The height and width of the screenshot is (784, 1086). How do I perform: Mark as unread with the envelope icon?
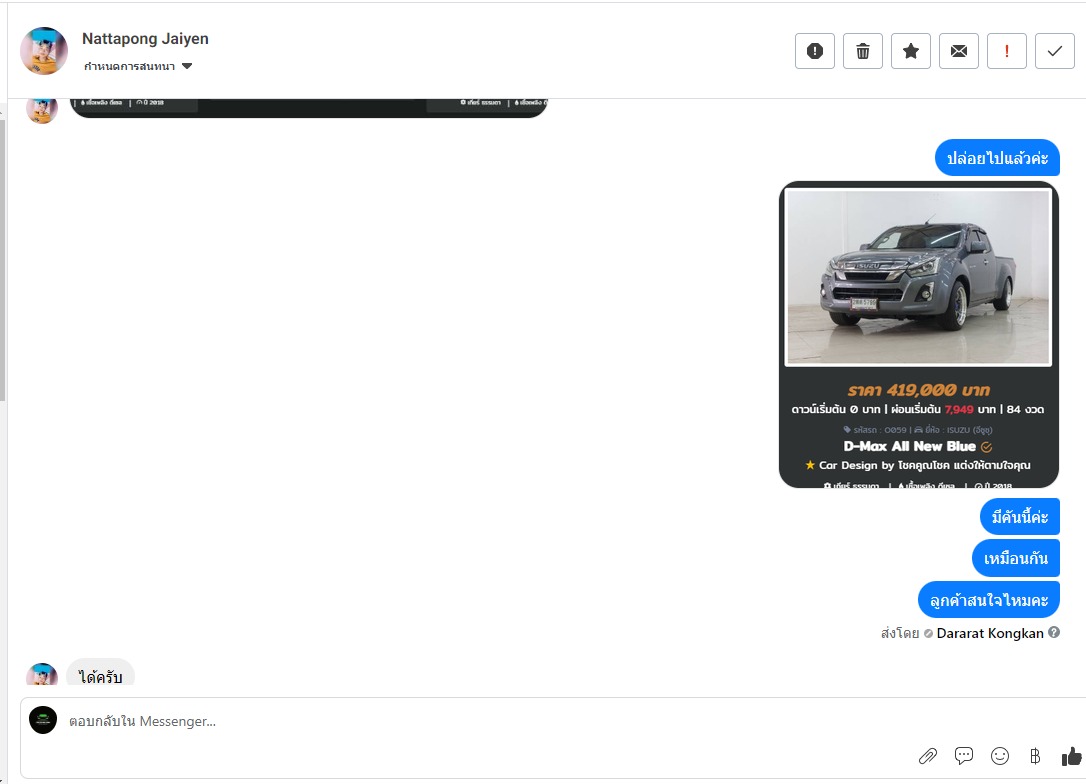coord(959,51)
